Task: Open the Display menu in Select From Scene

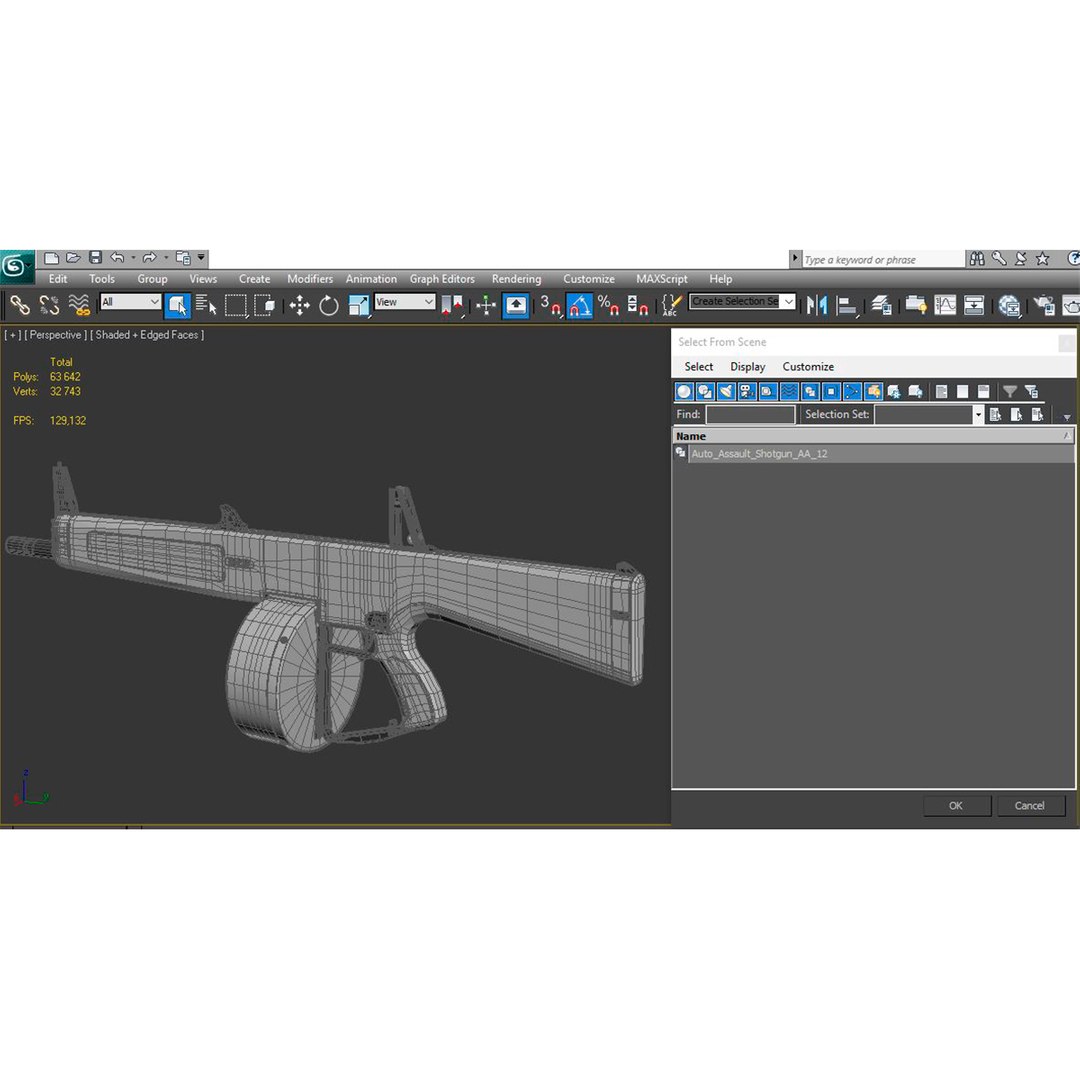Action: [x=748, y=367]
